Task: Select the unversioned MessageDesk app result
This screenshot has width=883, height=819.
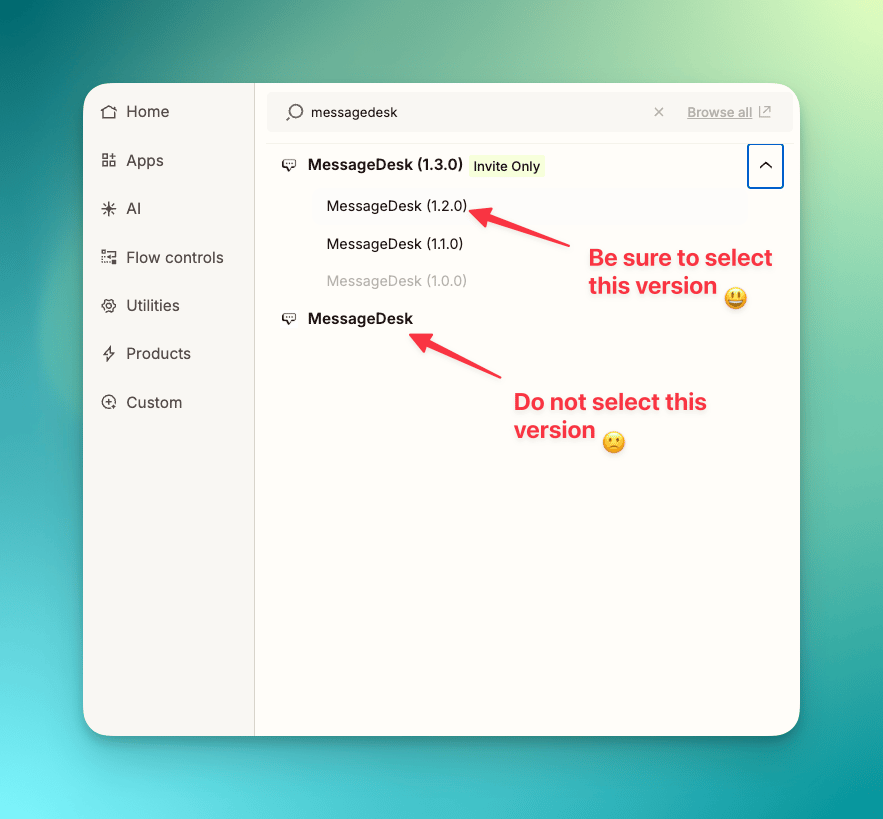Action: [x=360, y=319]
